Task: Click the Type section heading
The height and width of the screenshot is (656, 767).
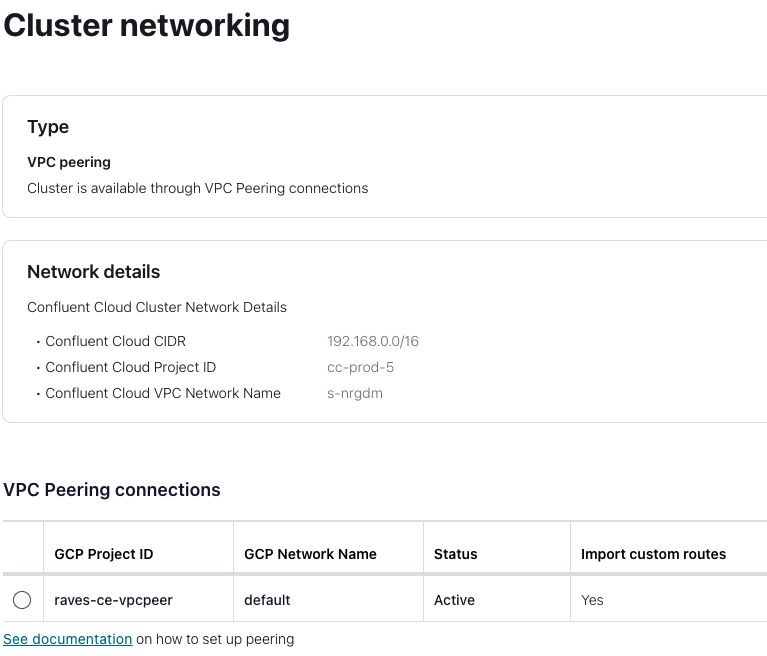Action: 48,127
